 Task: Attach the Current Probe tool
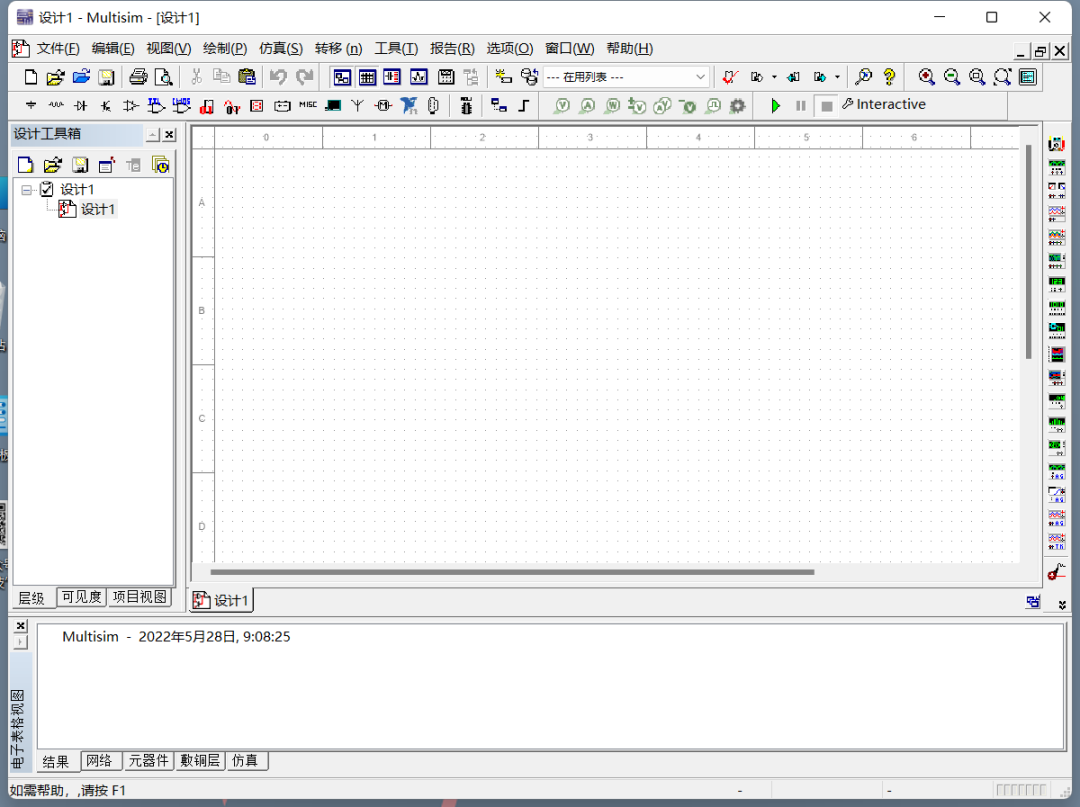[x=1056, y=573]
